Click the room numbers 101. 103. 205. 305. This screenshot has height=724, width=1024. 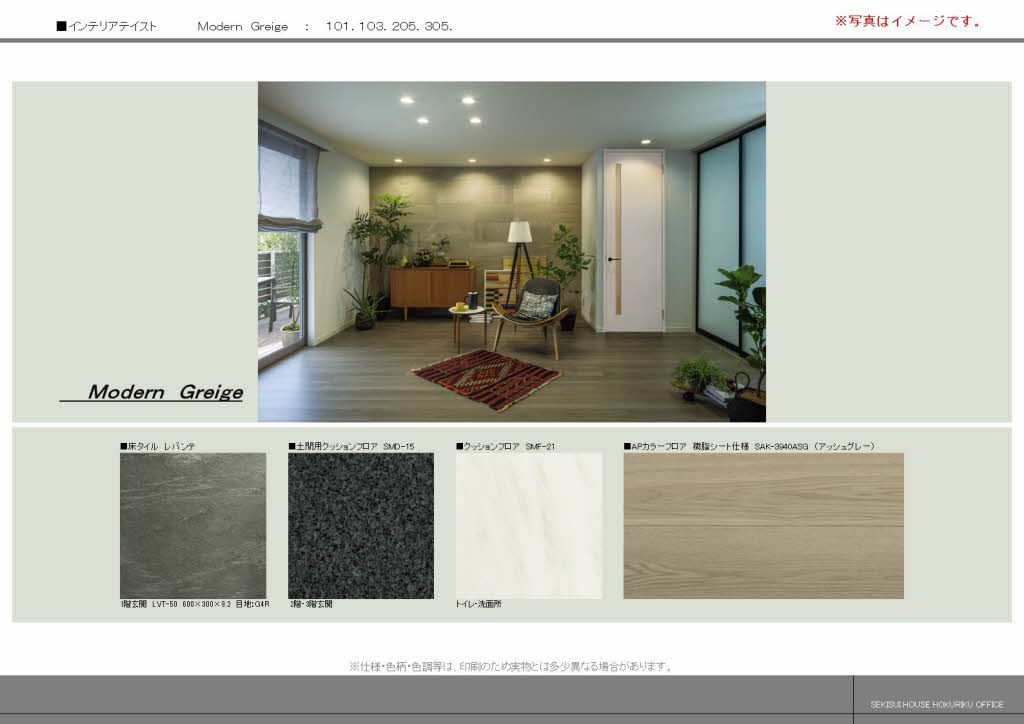pos(389,26)
